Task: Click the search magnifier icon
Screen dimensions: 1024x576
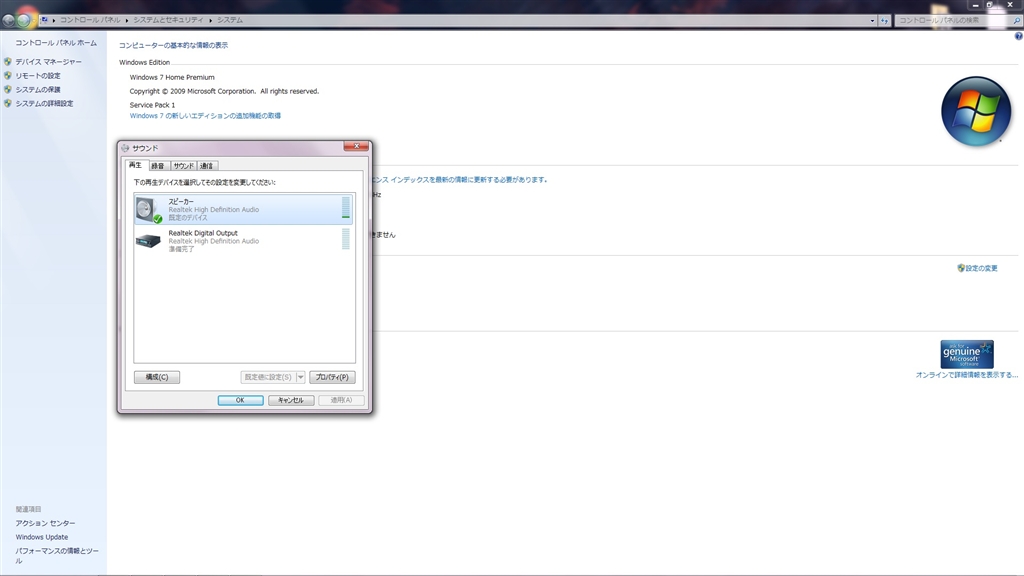Action: click(x=1016, y=20)
